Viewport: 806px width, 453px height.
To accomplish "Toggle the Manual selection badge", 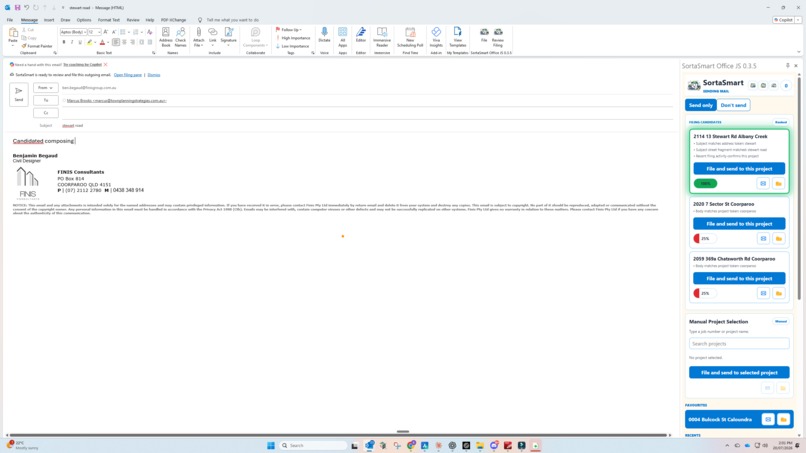I will click(781, 321).
